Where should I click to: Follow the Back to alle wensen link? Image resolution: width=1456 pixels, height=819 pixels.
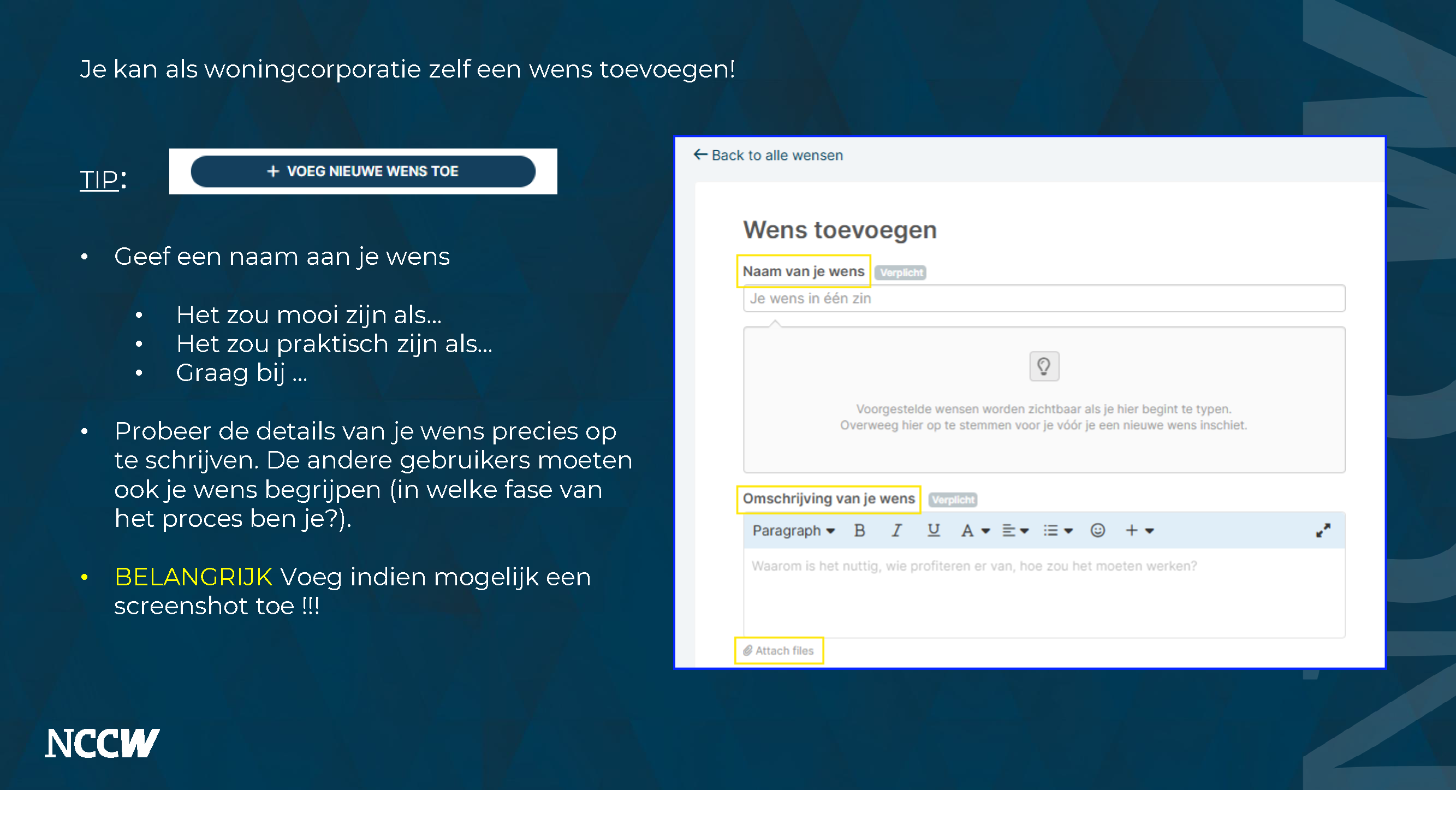point(777,156)
